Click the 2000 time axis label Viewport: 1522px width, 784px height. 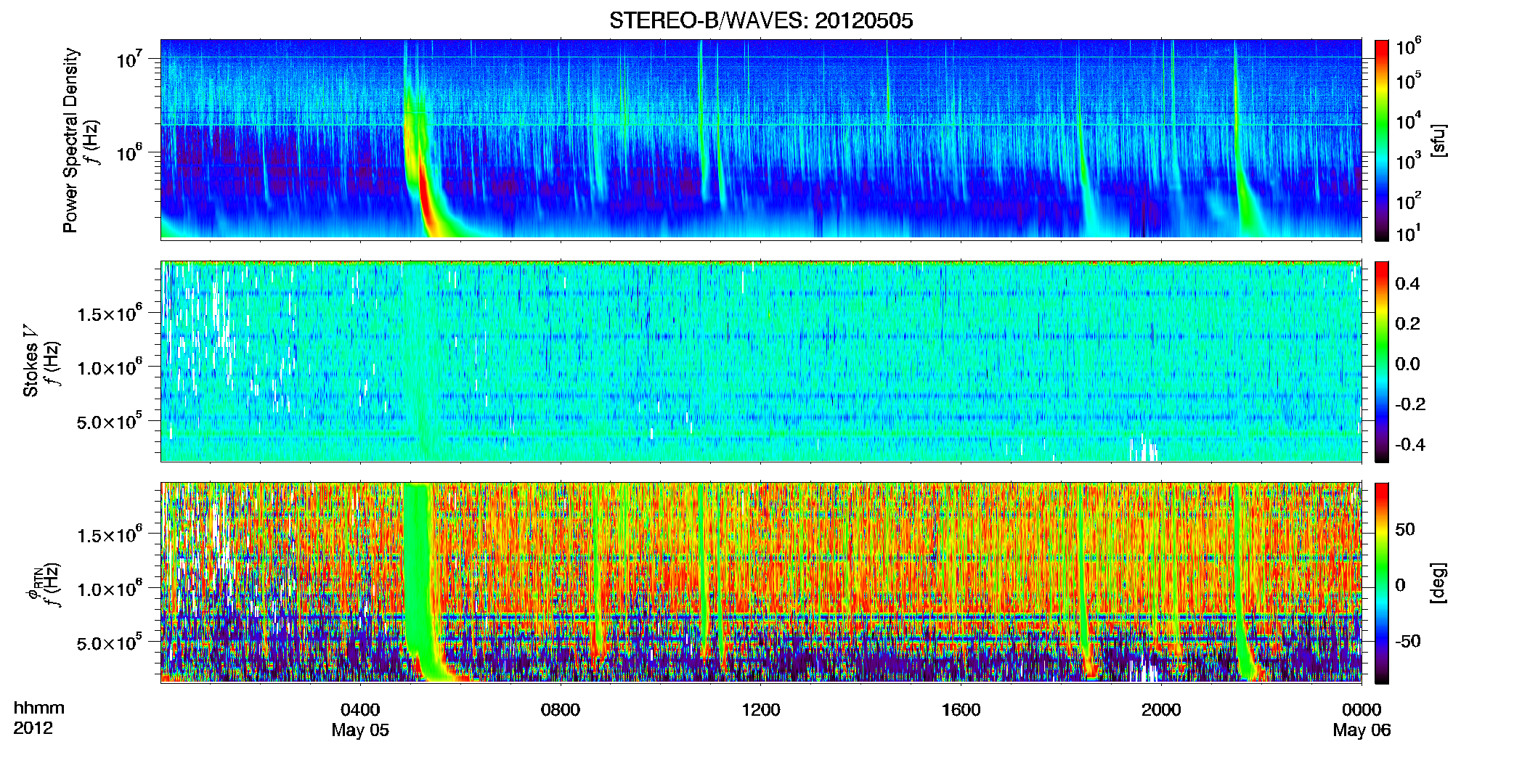(1161, 709)
